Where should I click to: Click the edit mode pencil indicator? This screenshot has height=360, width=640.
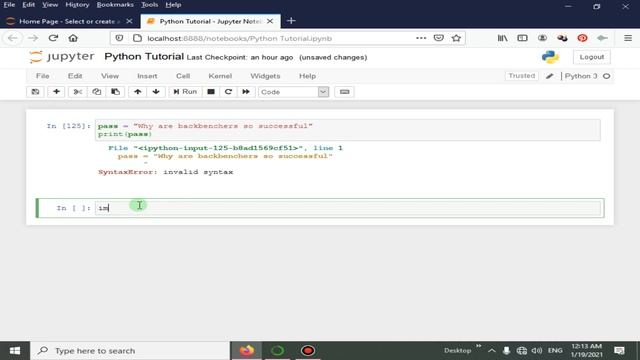pyautogui.click(x=550, y=76)
